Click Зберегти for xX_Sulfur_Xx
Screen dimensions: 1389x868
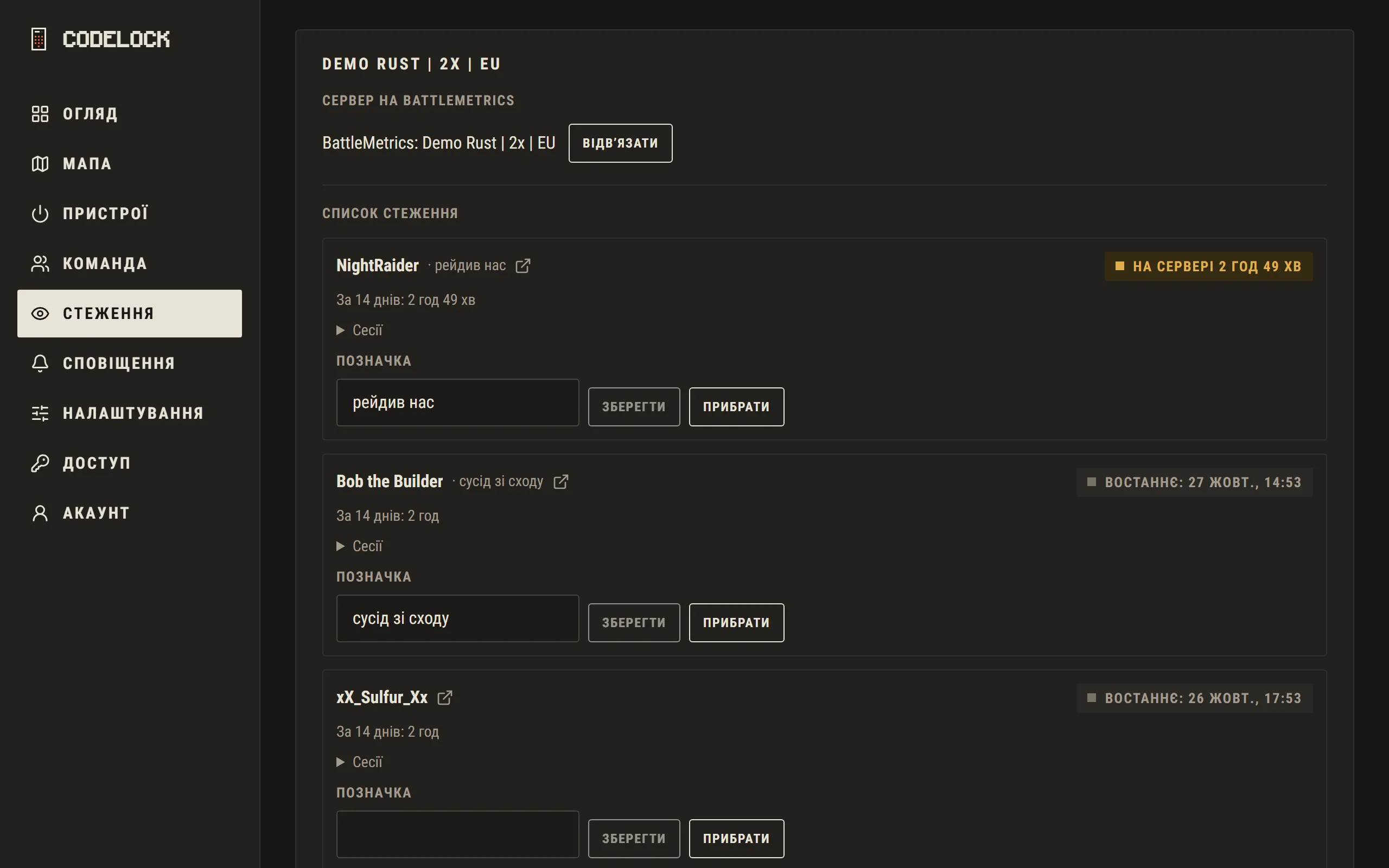[x=634, y=839]
